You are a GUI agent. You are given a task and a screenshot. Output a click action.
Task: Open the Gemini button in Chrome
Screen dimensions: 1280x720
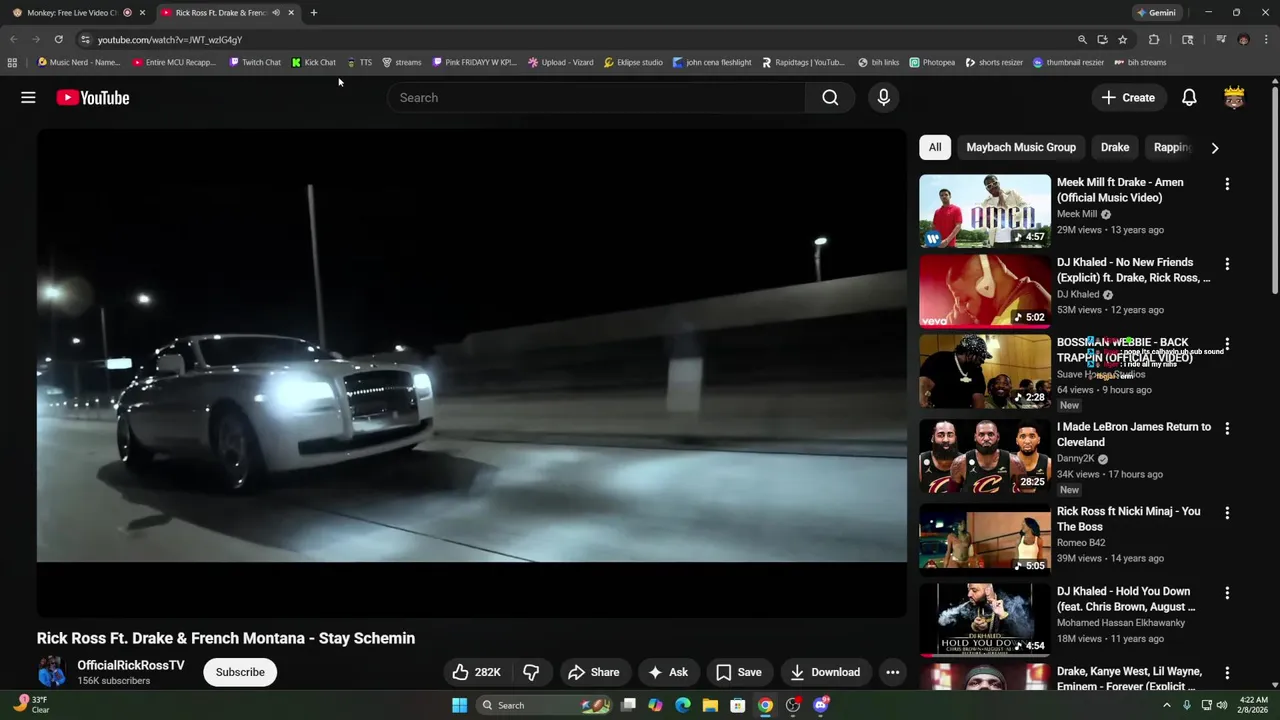(1156, 13)
